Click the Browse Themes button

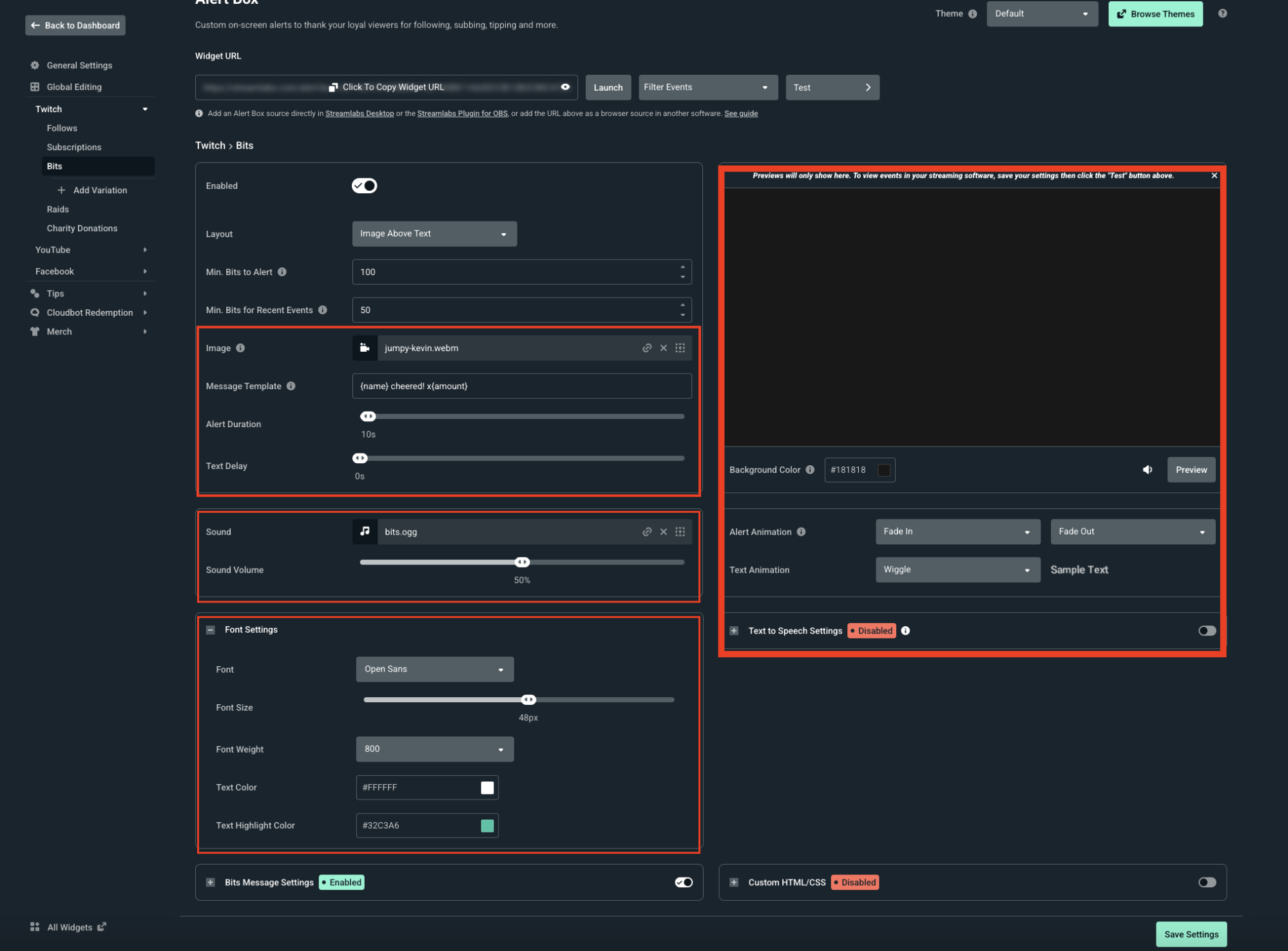click(1155, 14)
